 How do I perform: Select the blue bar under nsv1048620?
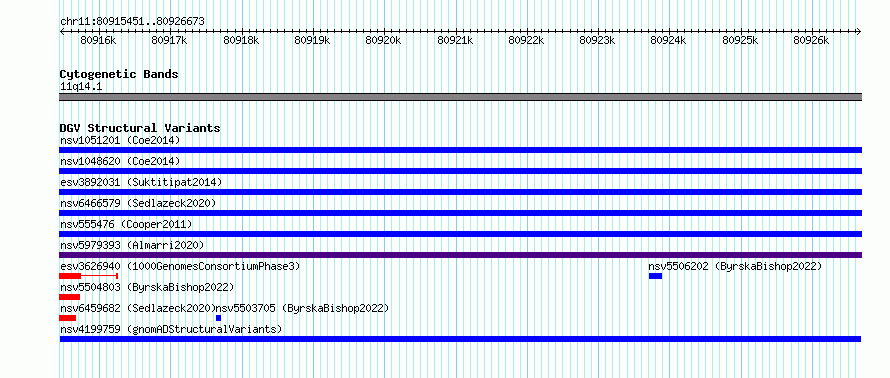(460, 171)
